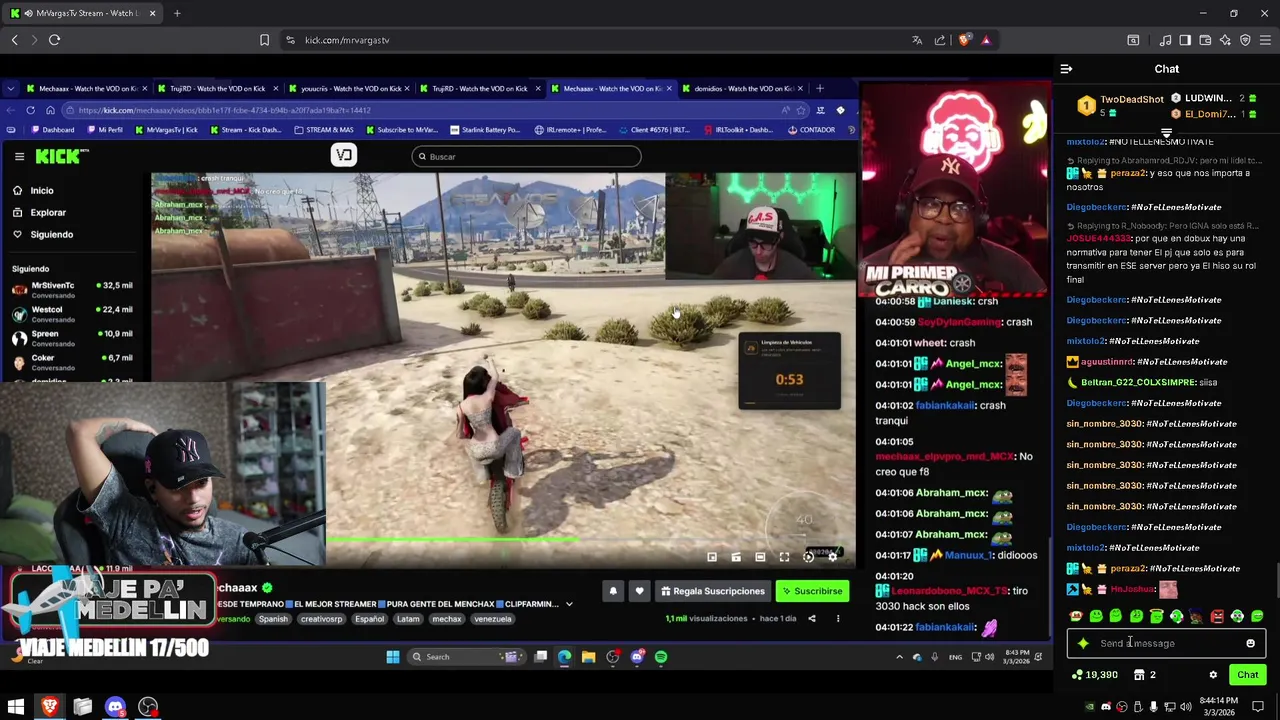
Task: Click the Buscar search field
Action: point(526,157)
